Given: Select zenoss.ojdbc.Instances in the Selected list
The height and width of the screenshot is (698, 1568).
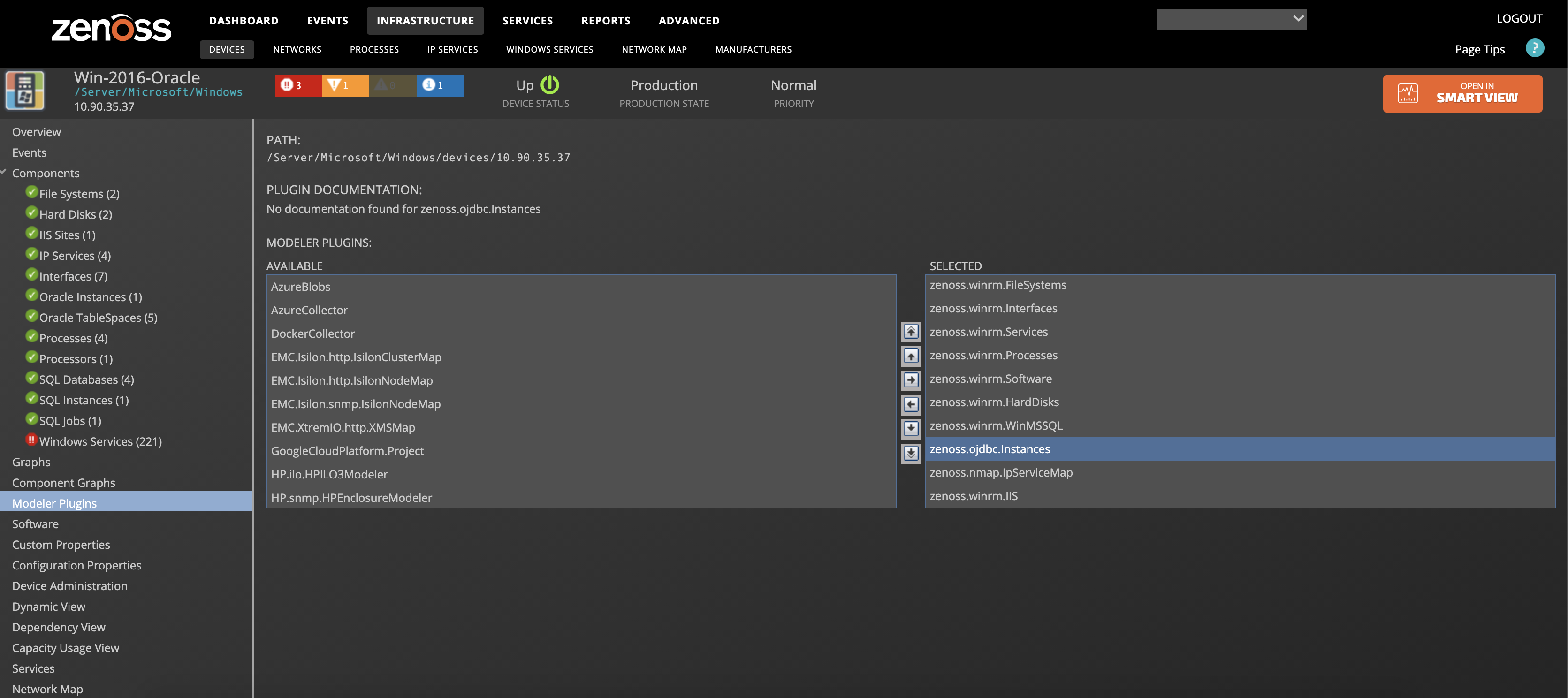Looking at the screenshot, I should point(989,449).
